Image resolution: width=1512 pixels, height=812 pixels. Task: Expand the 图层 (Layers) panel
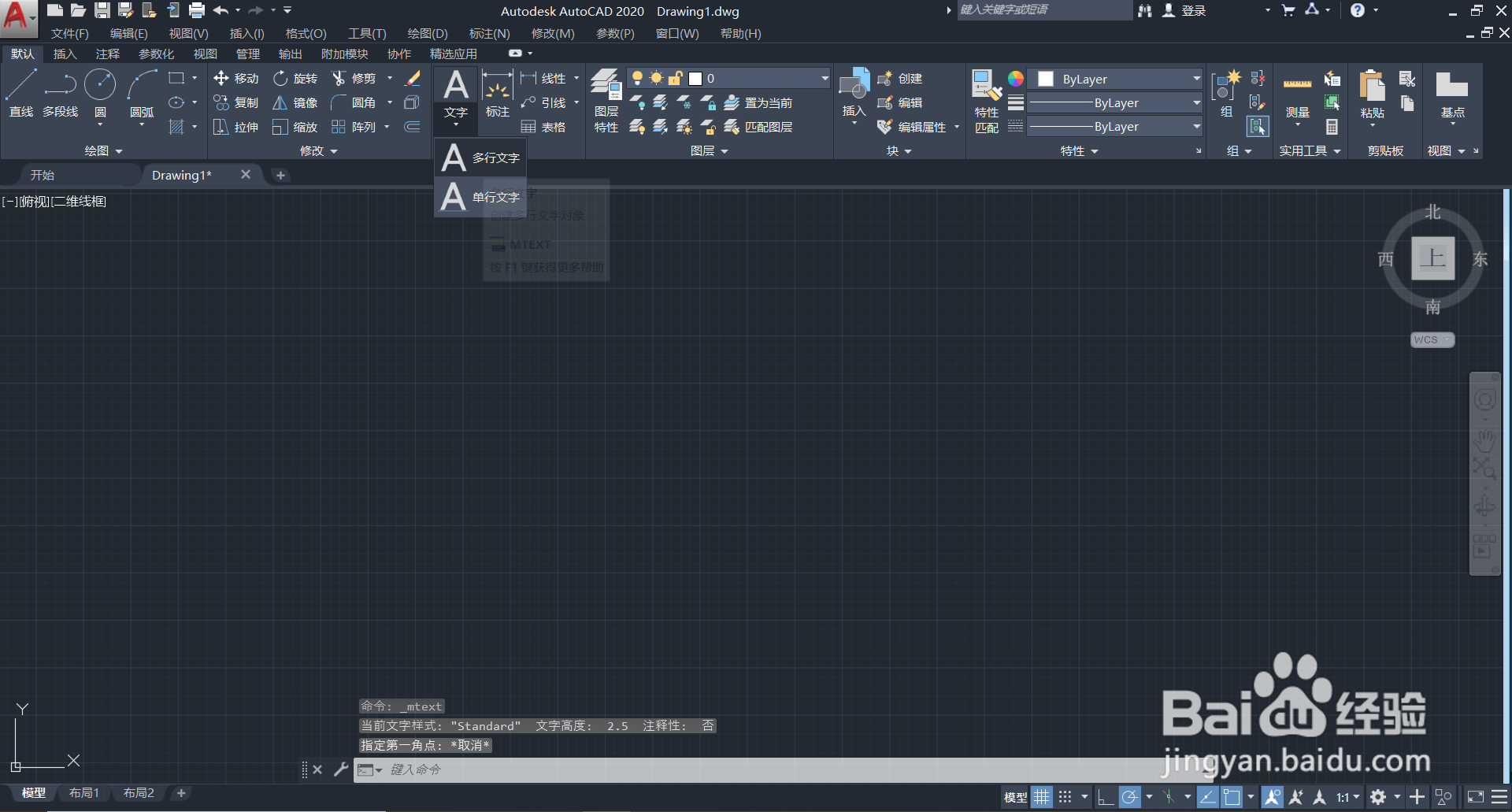tap(710, 150)
